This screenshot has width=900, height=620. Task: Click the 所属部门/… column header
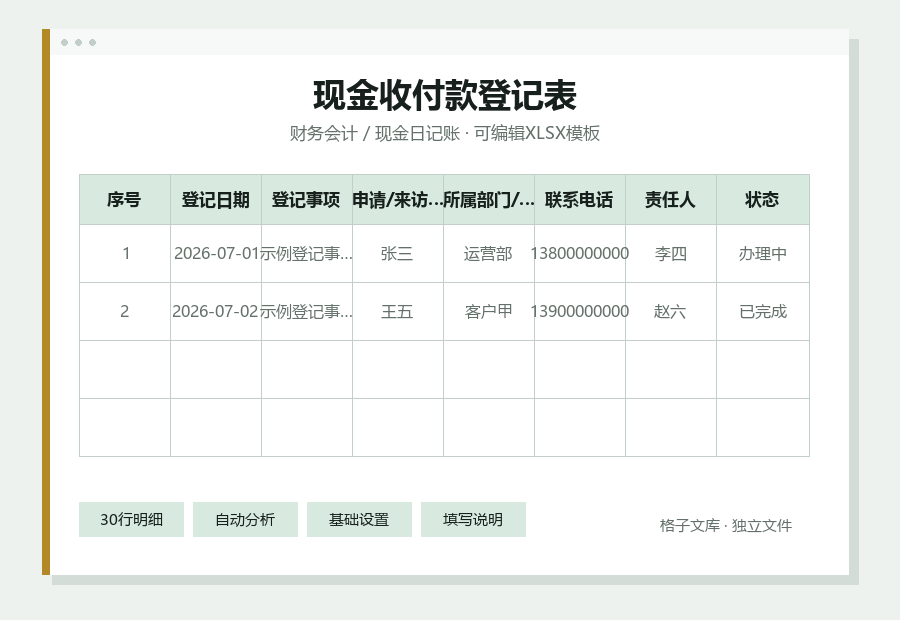click(488, 200)
